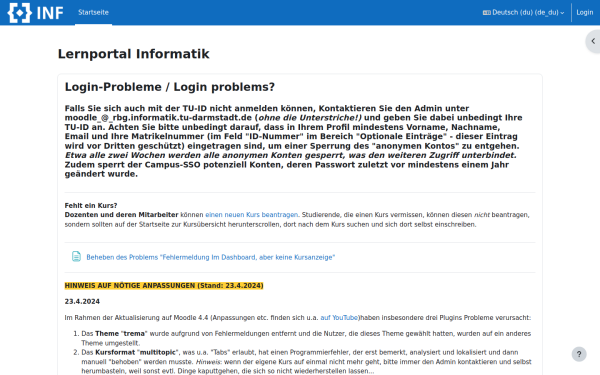The width and height of the screenshot is (600, 375).
Task: Open the question mark help button
Action: tap(579, 354)
